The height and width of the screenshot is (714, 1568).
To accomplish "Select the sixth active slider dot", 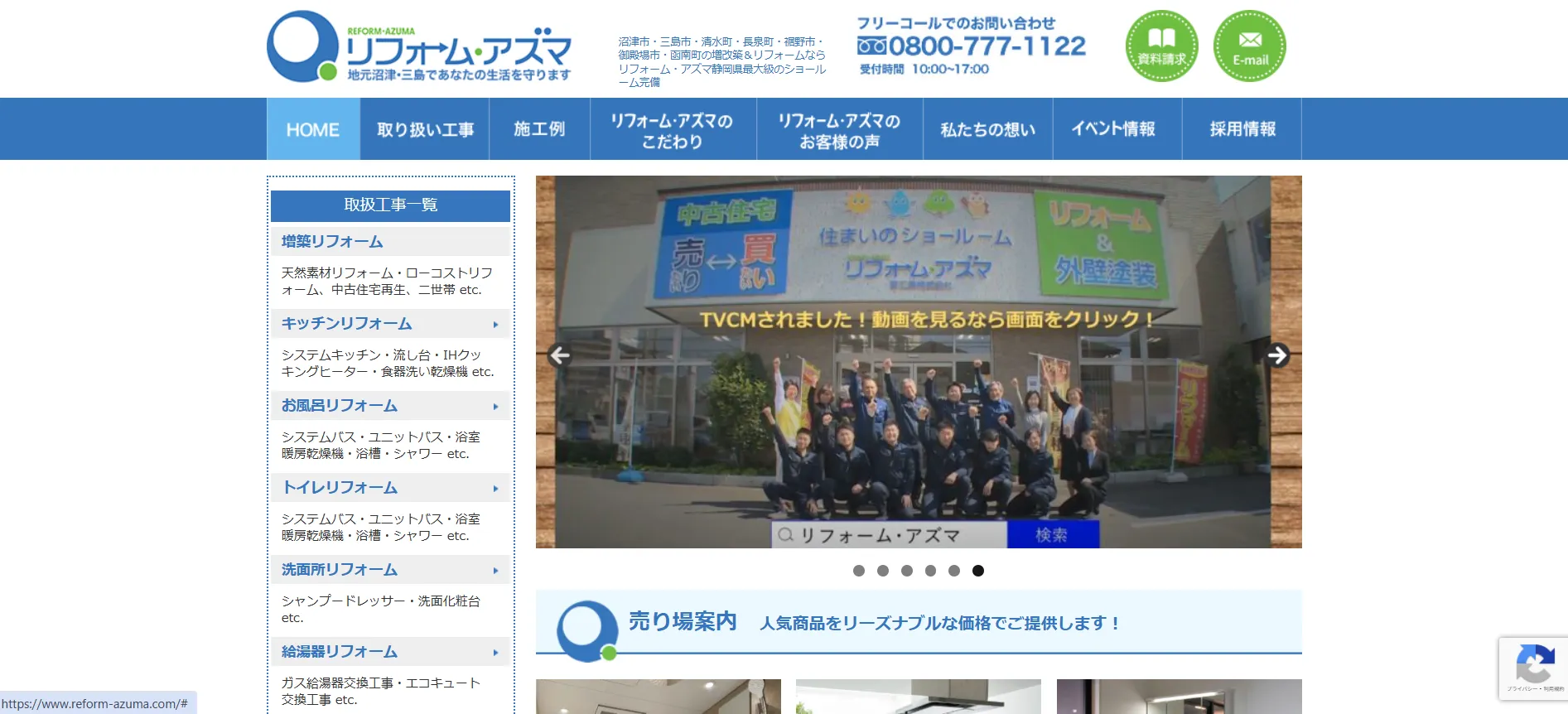I will point(978,571).
